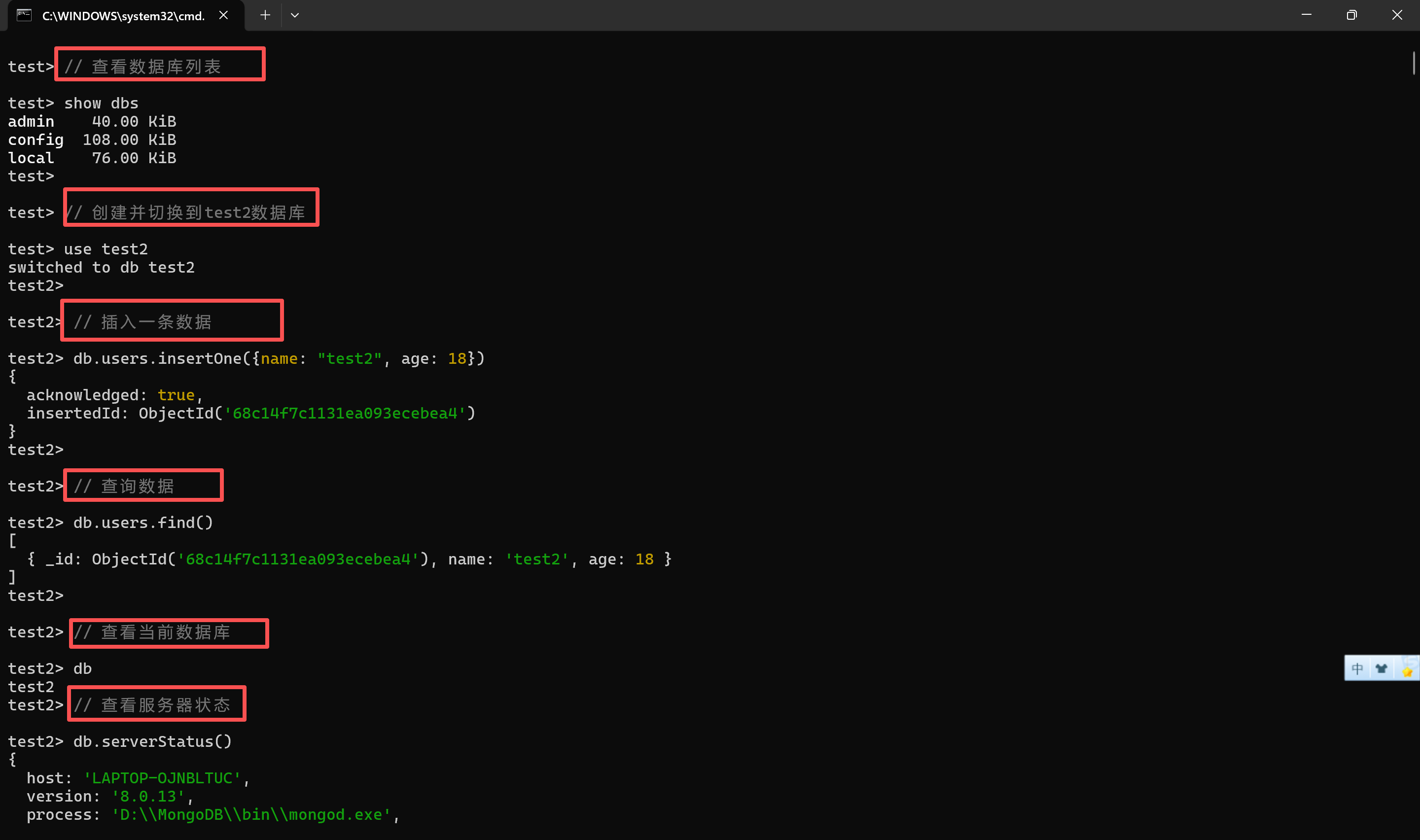Click the cmd icon in the terminal tab

pyautogui.click(x=24, y=15)
